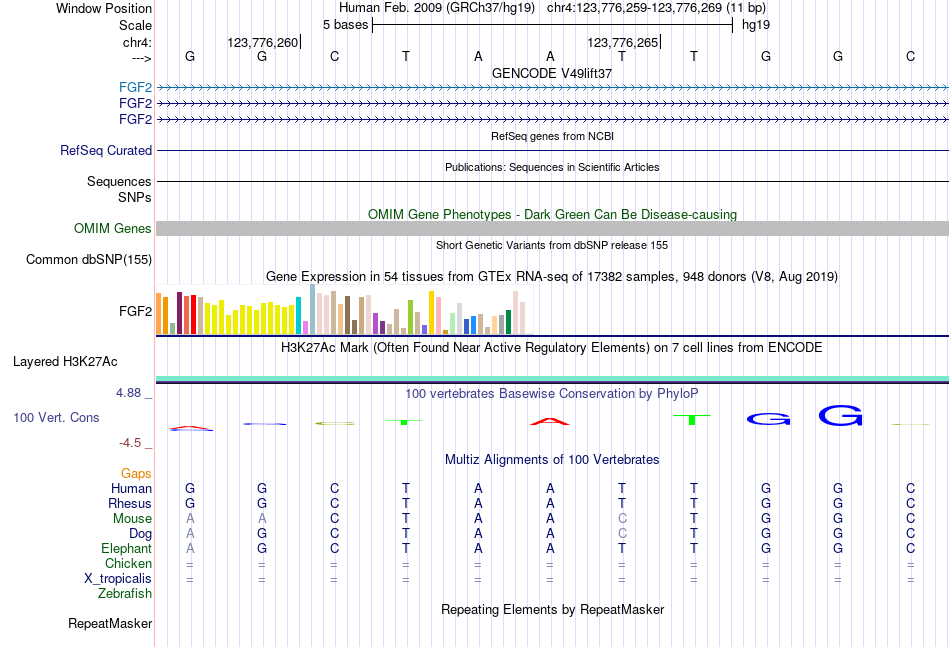Click the 100 Vert. Cons track label
The image size is (950, 647).
tap(56, 417)
